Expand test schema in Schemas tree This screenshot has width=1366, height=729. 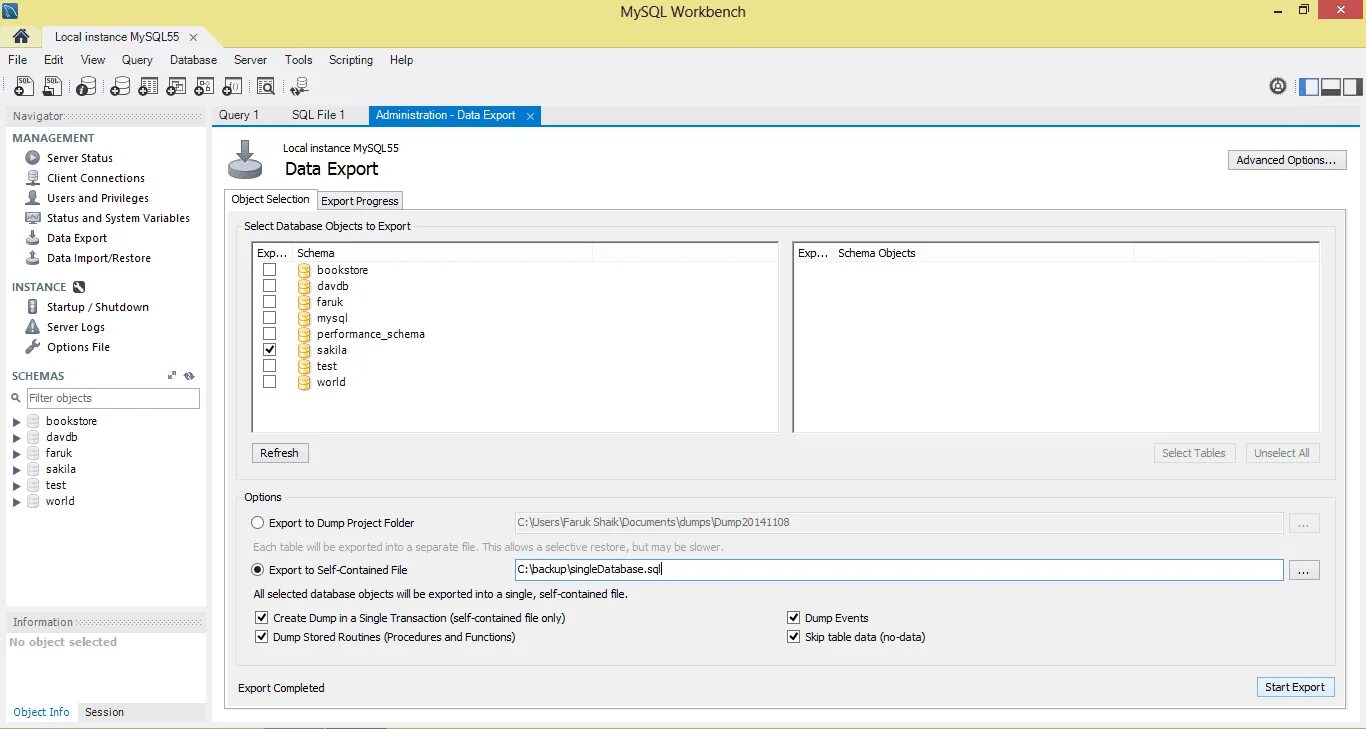16,486
